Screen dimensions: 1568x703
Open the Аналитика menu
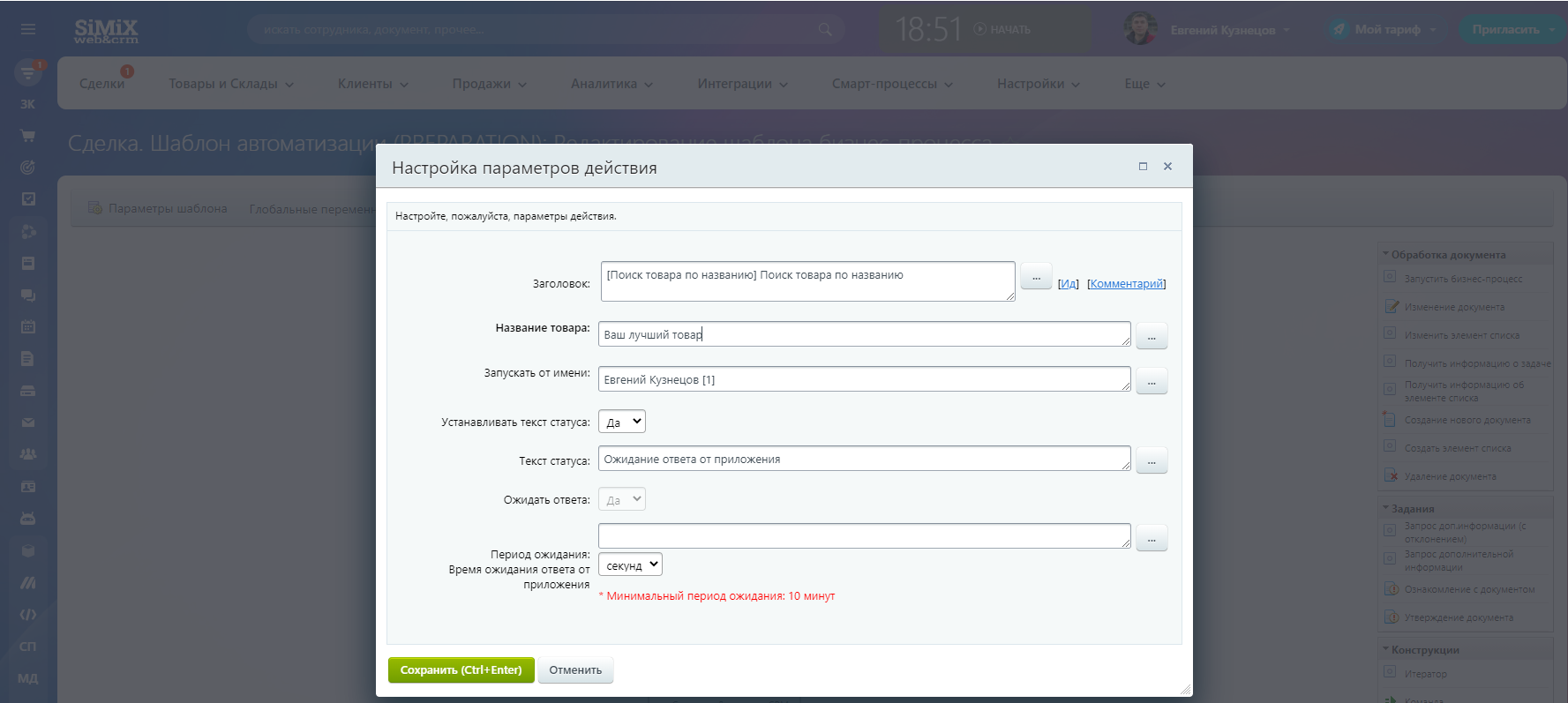pos(611,84)
